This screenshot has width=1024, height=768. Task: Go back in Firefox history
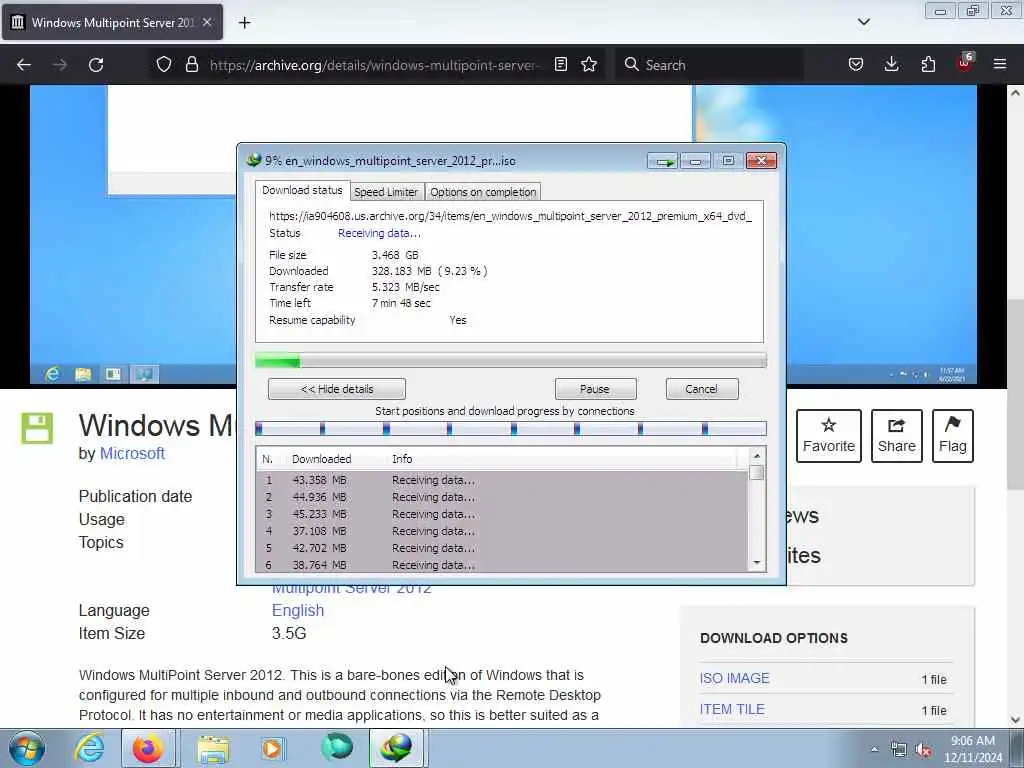(x=24, y=65)
